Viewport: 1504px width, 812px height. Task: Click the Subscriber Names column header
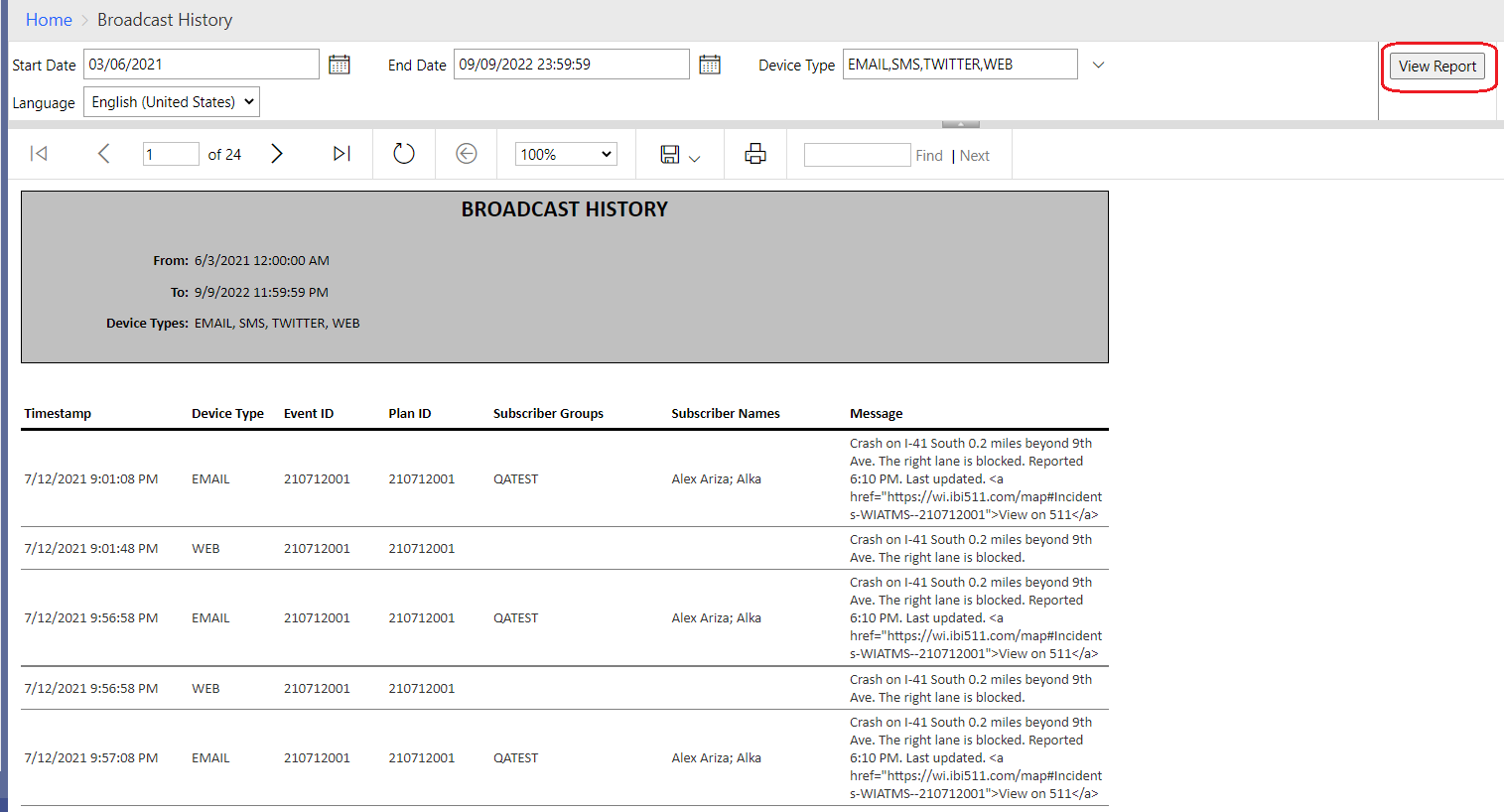[x=726, y=414]
